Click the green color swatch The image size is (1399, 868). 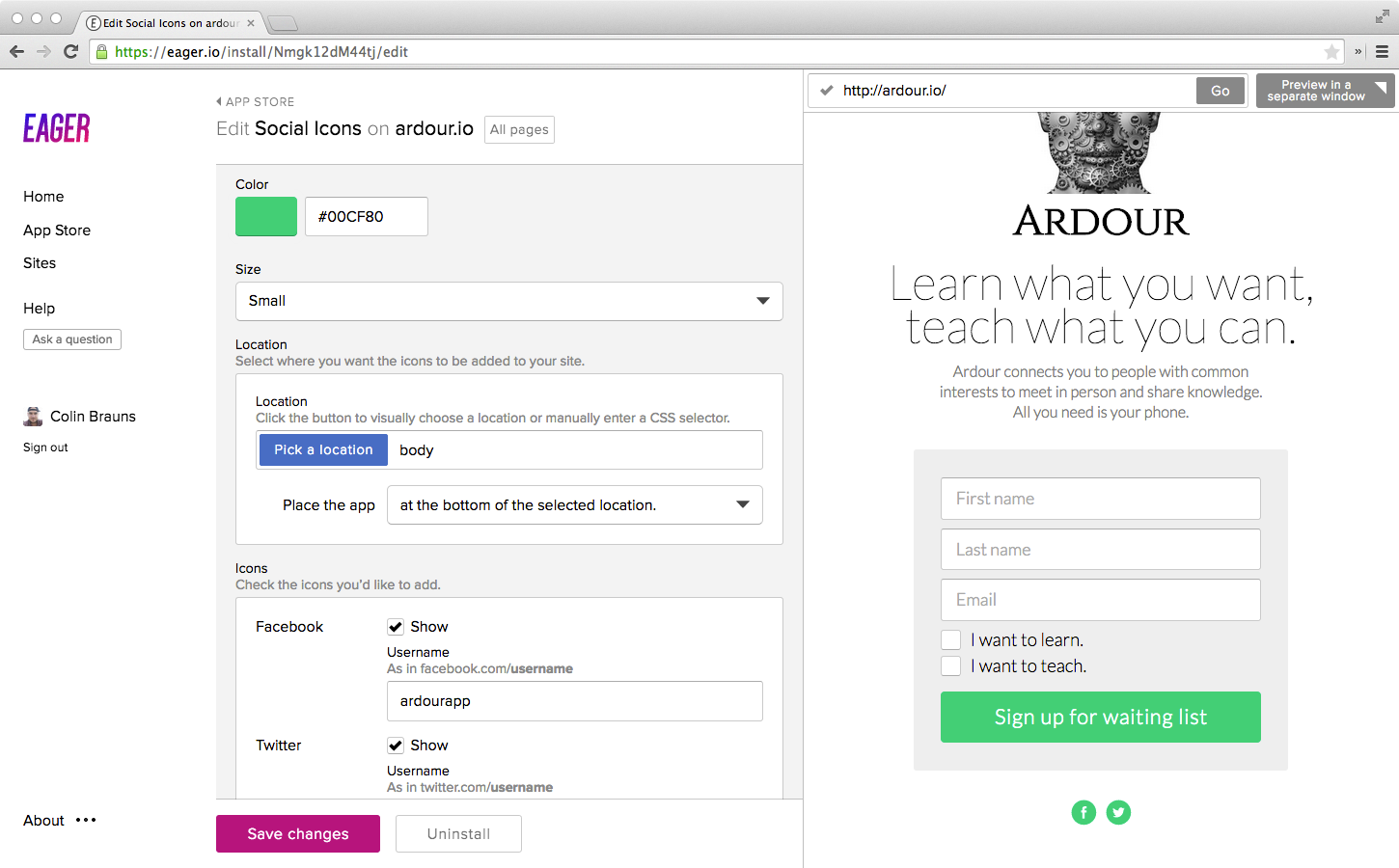[266, 217]
